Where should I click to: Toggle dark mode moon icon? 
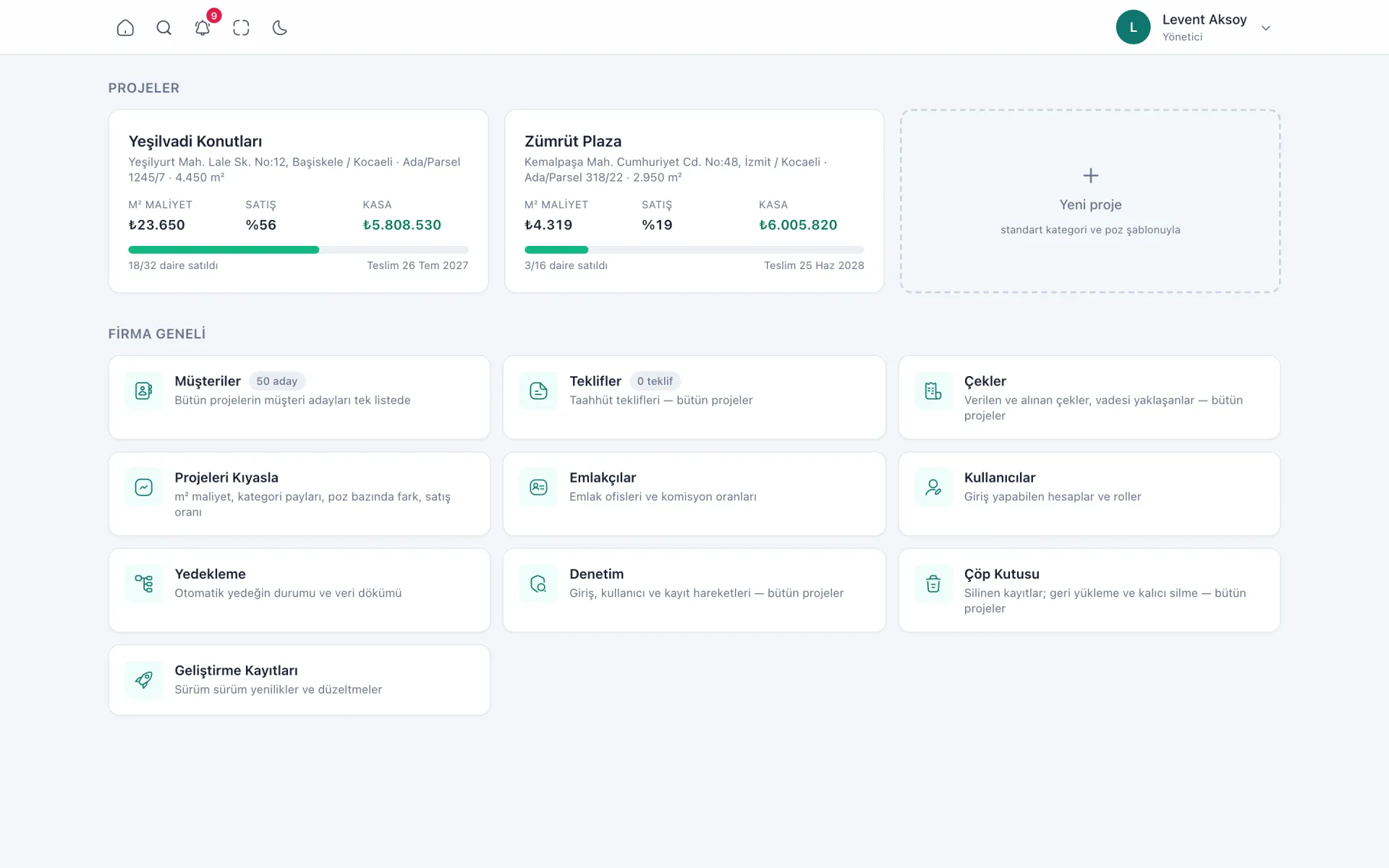coord(280,27)
